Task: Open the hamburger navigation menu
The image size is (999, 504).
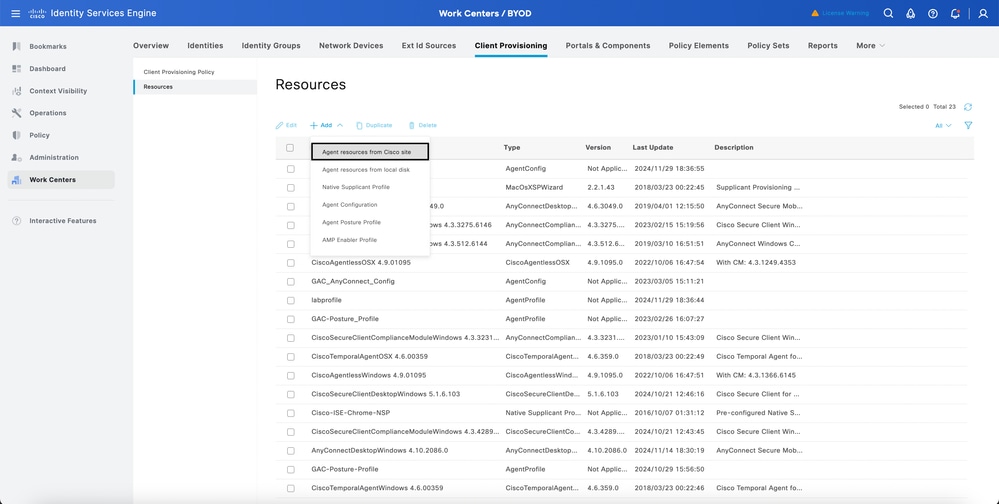Action: tap(15, 13)
